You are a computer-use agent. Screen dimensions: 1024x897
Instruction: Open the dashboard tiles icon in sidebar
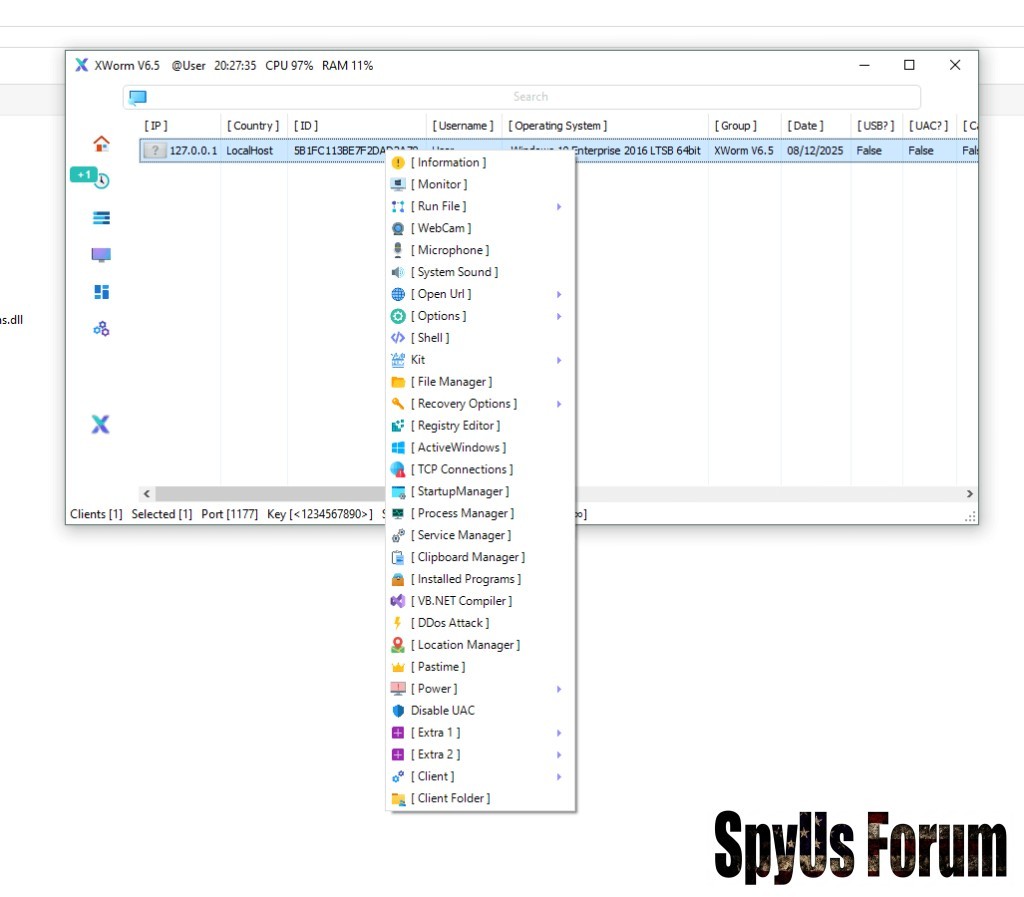click(101, 292)
